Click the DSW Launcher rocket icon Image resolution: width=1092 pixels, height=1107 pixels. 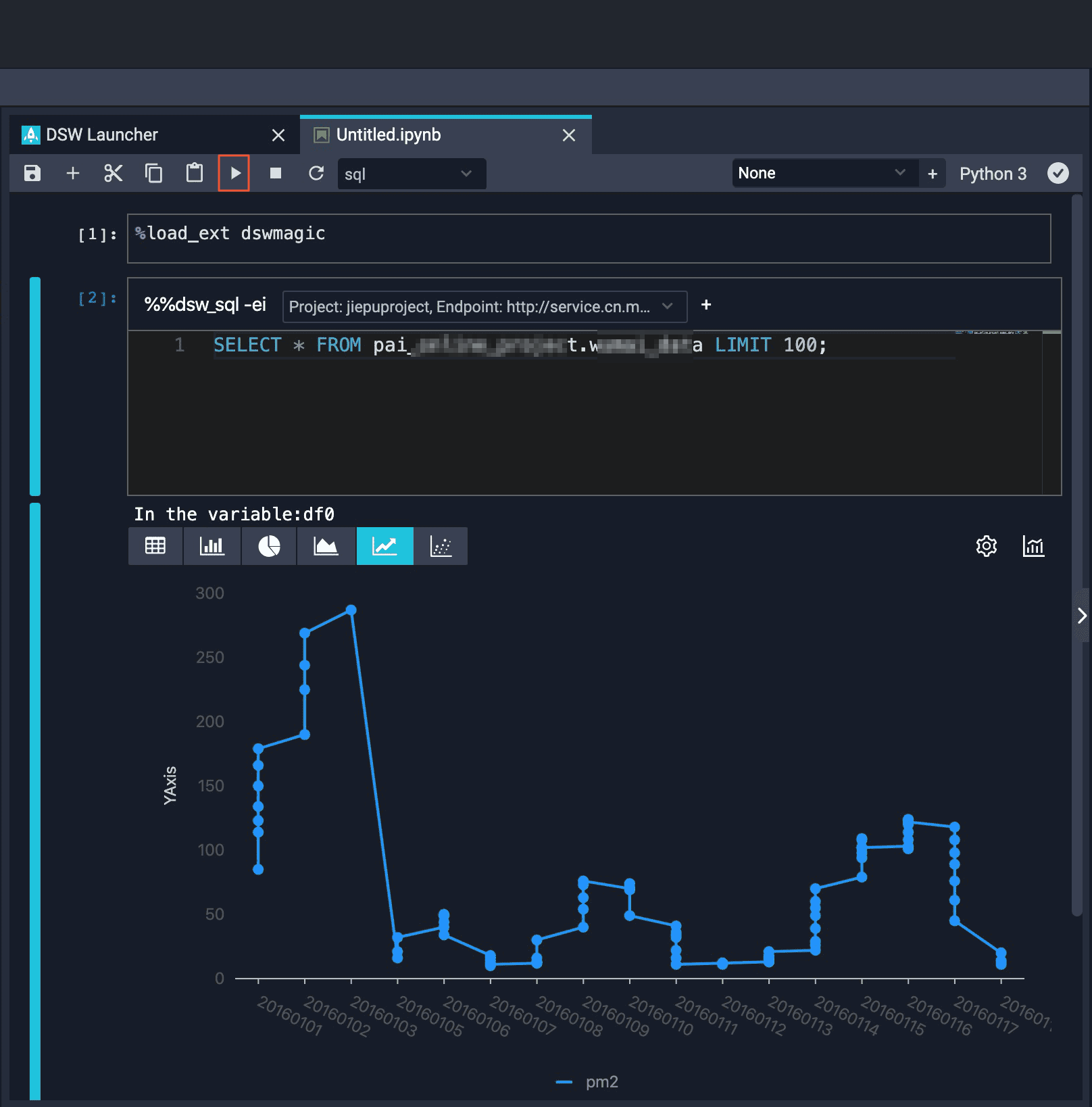31,135
